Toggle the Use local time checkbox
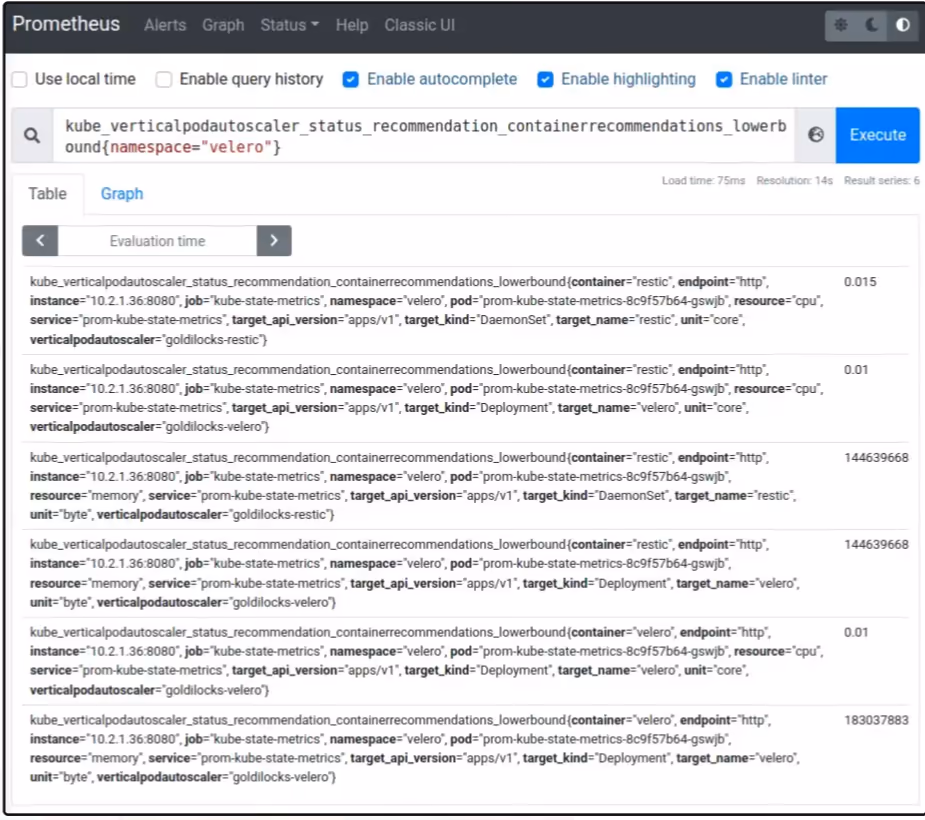This screenshot has width=925, height=820. pyautogui.click(x=18, y=79)
